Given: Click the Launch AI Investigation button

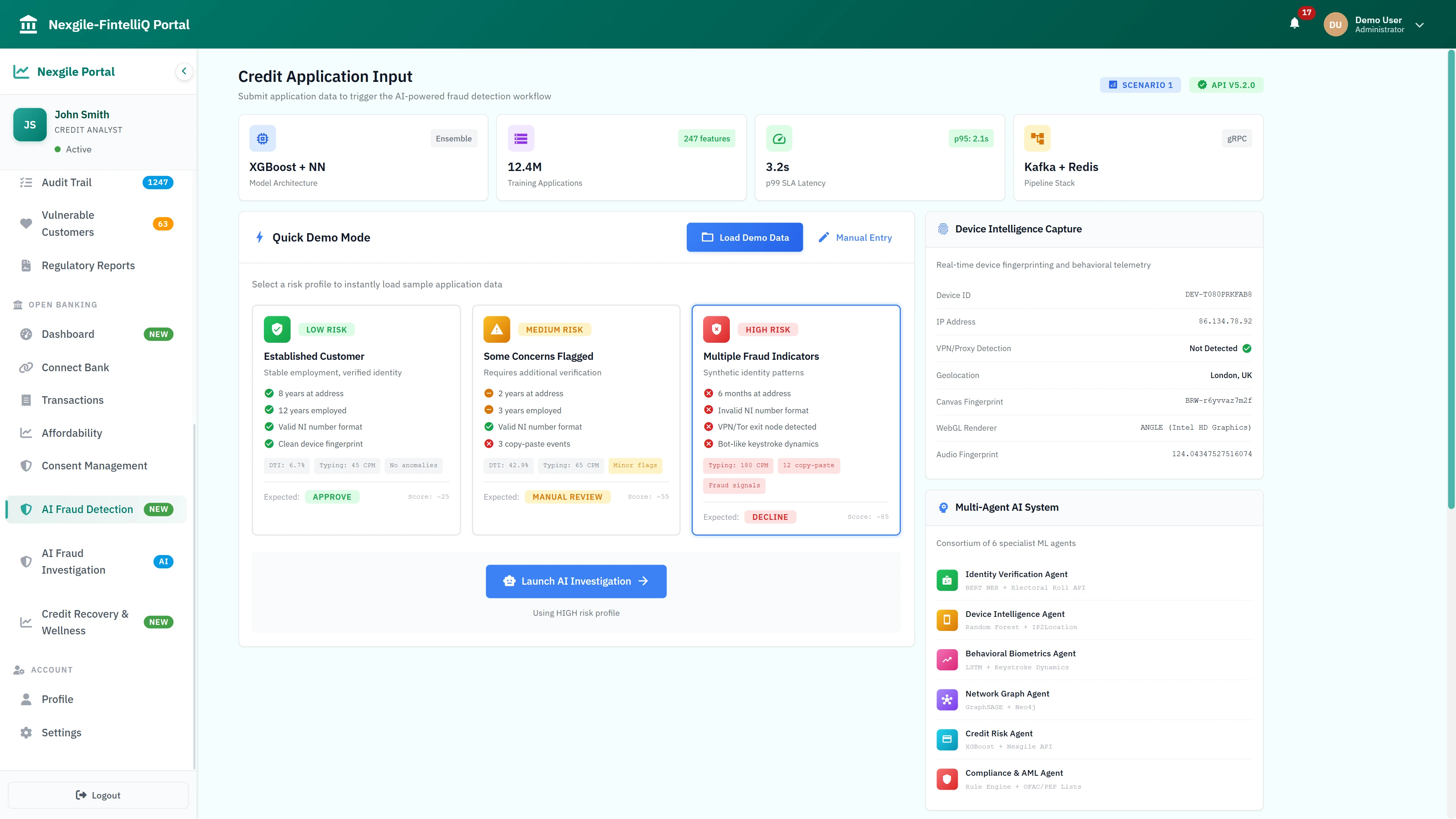Looking at the screenshot, I should click(576, 581).
